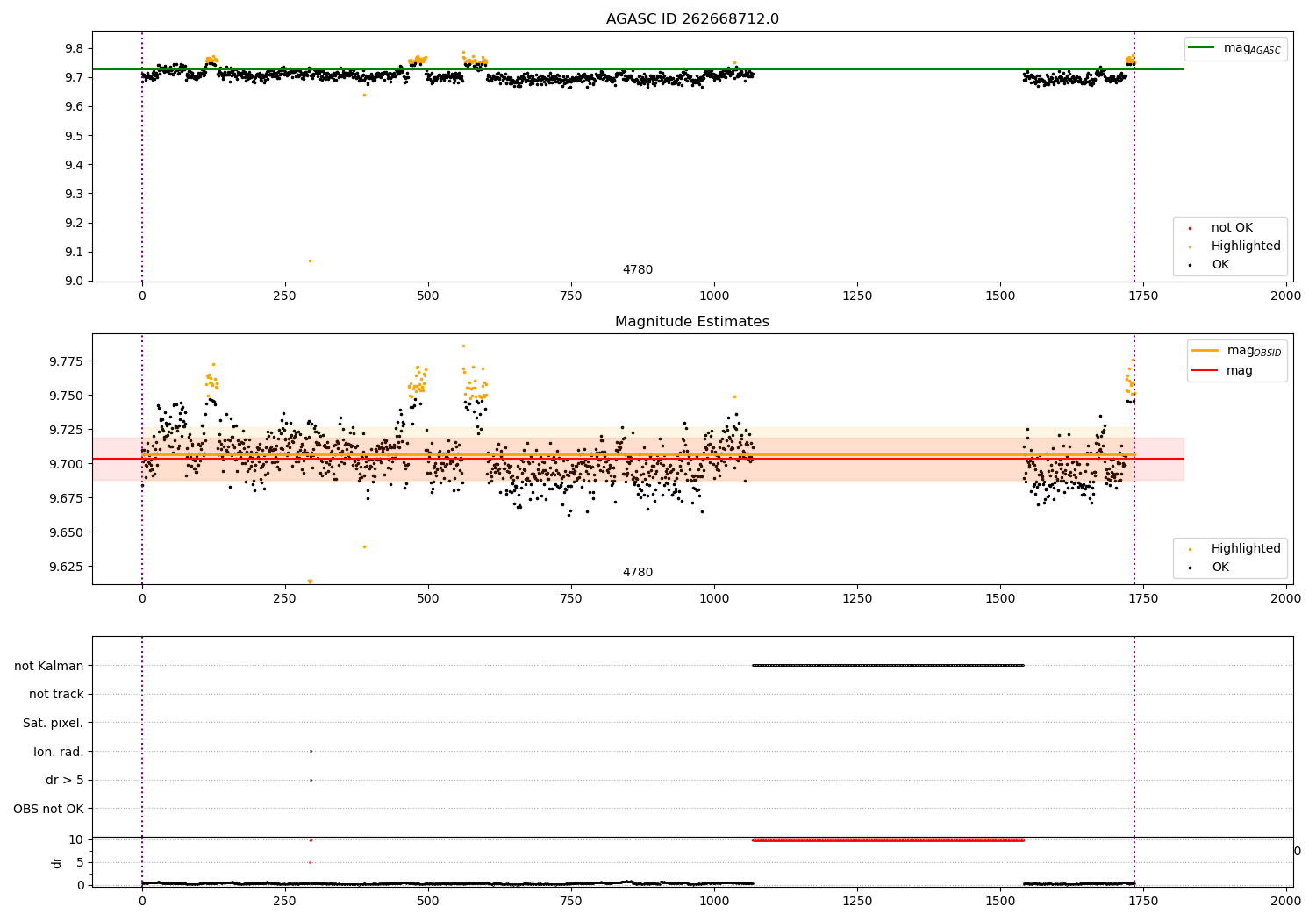The height and width of the screenshot is (921, 1316).
Task: Click the 'Sat. pixel.' axis label
Action: [x=54, y=724]
